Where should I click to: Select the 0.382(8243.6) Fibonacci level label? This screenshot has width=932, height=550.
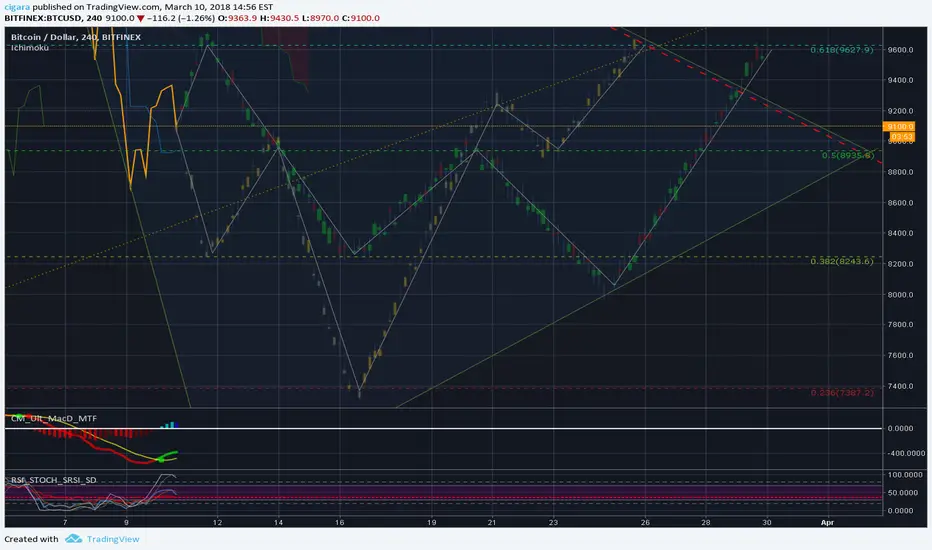click(x=842, y=261)
